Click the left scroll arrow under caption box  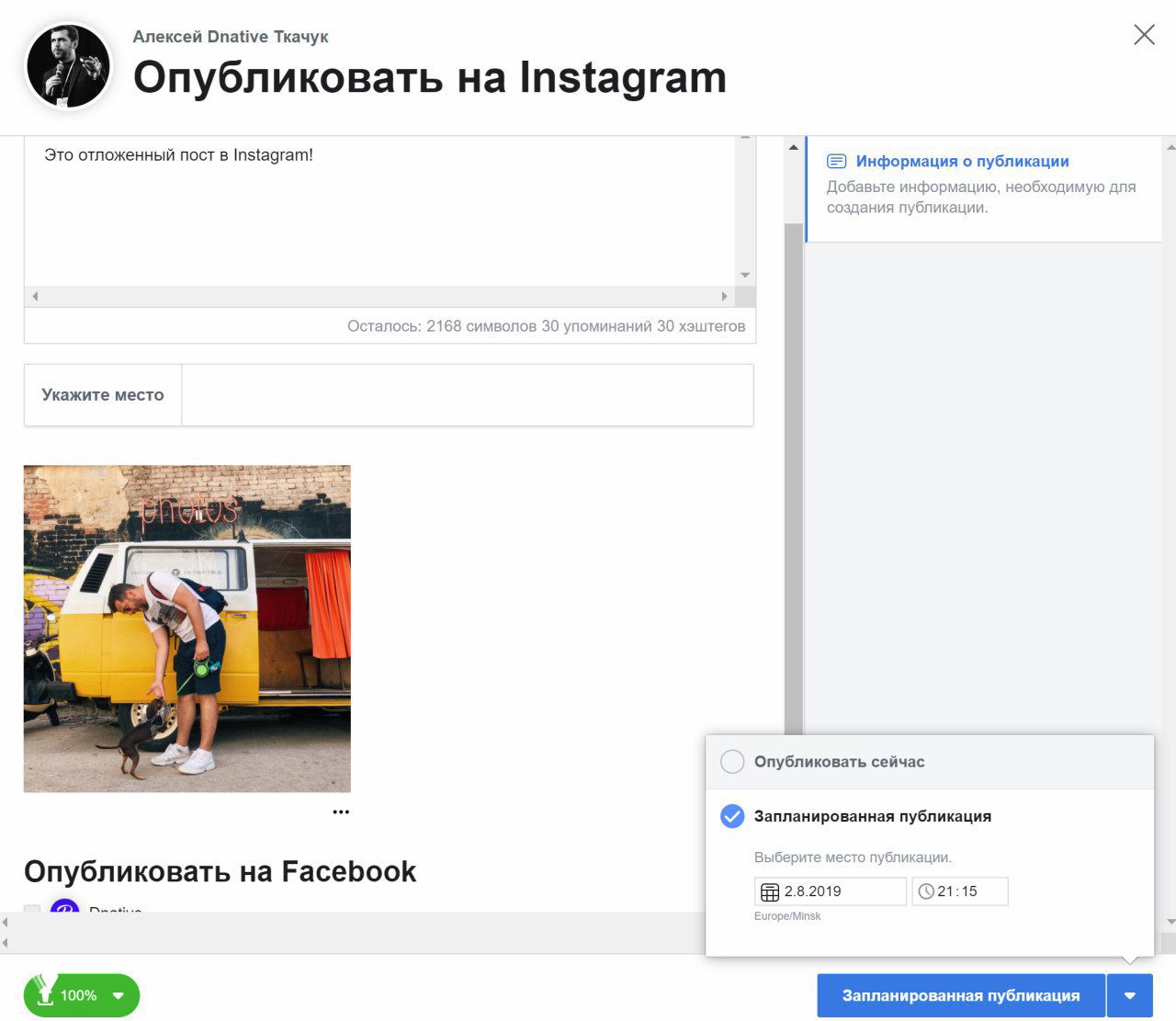pyautogui.click(x=34, y=296)
